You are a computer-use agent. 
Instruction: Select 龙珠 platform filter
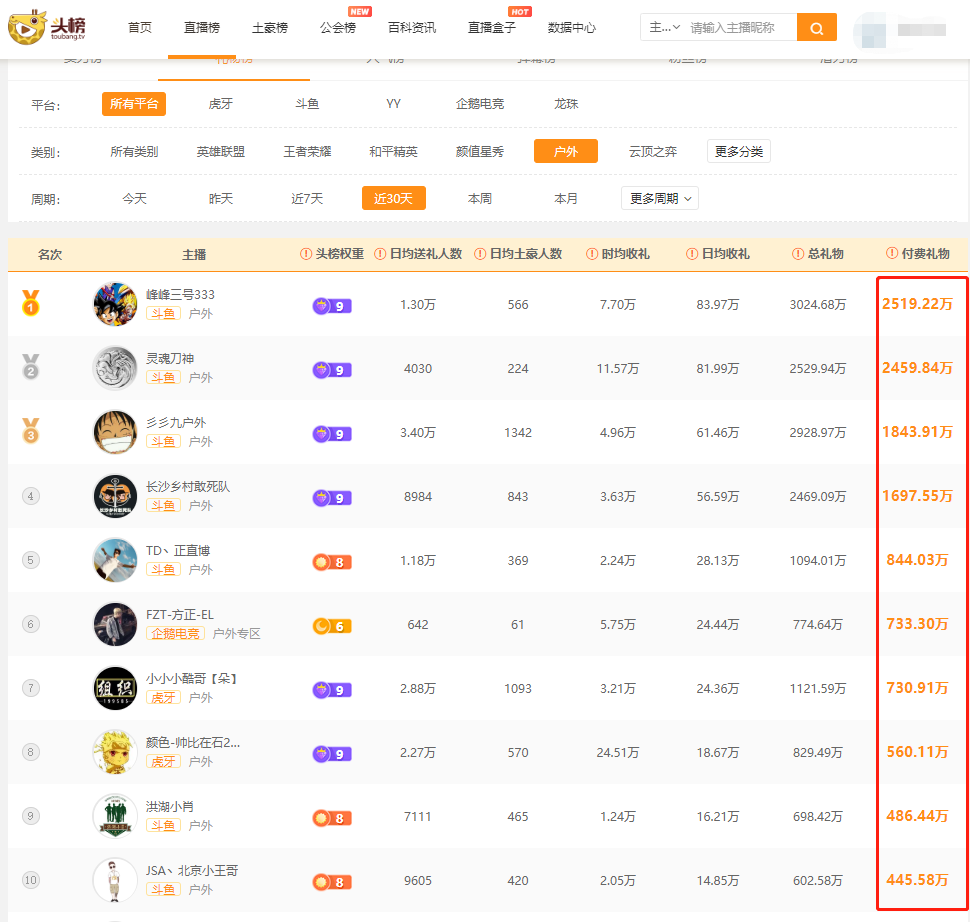pyautogui.click(x=566, y=104)
